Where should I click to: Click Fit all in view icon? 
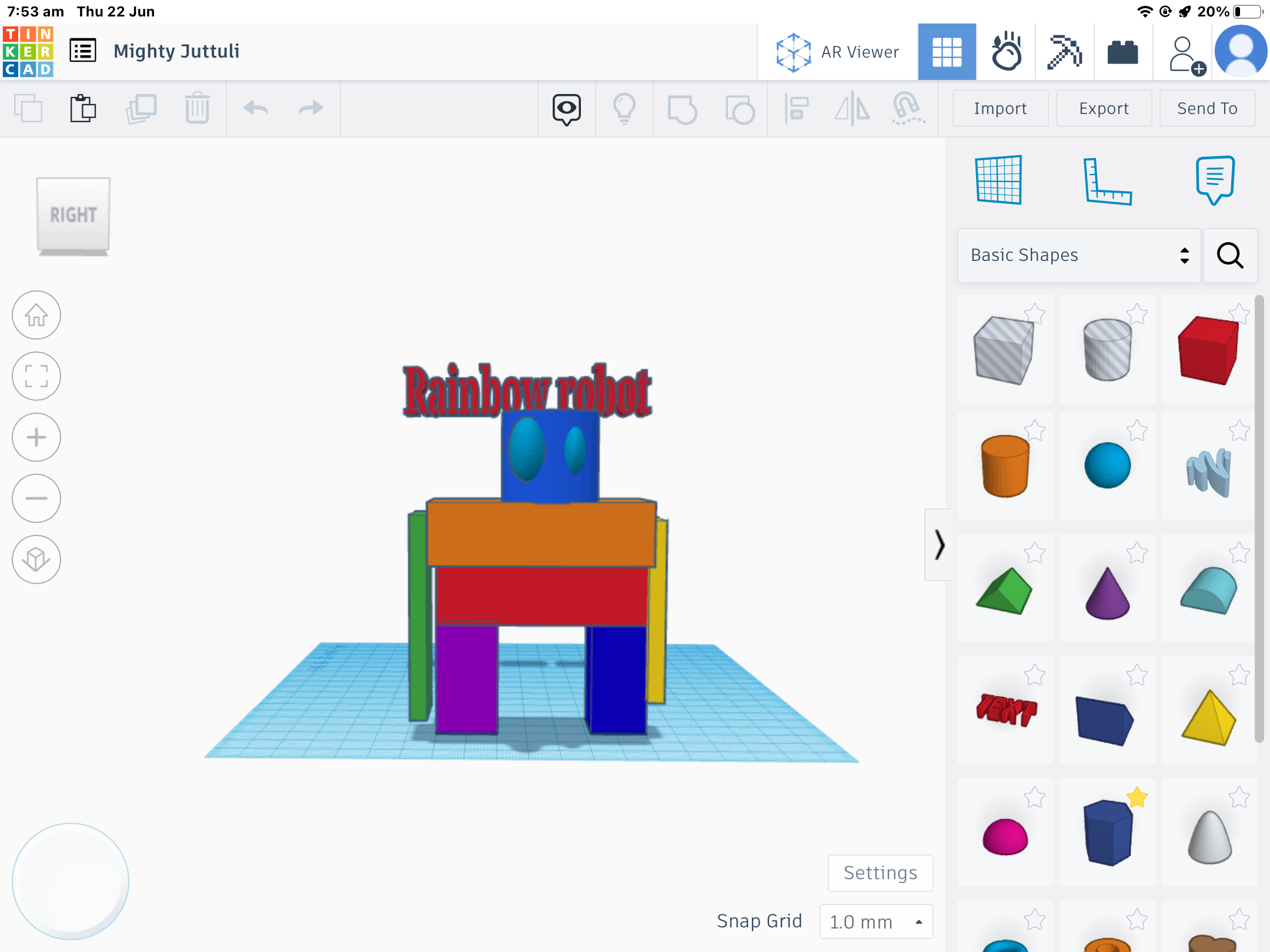click(36, 377)
